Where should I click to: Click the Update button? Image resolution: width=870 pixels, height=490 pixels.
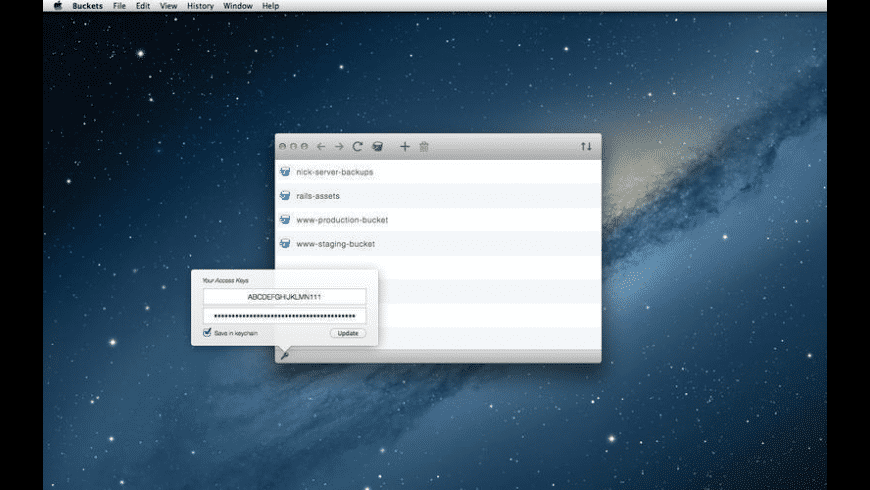click(348, 333)
